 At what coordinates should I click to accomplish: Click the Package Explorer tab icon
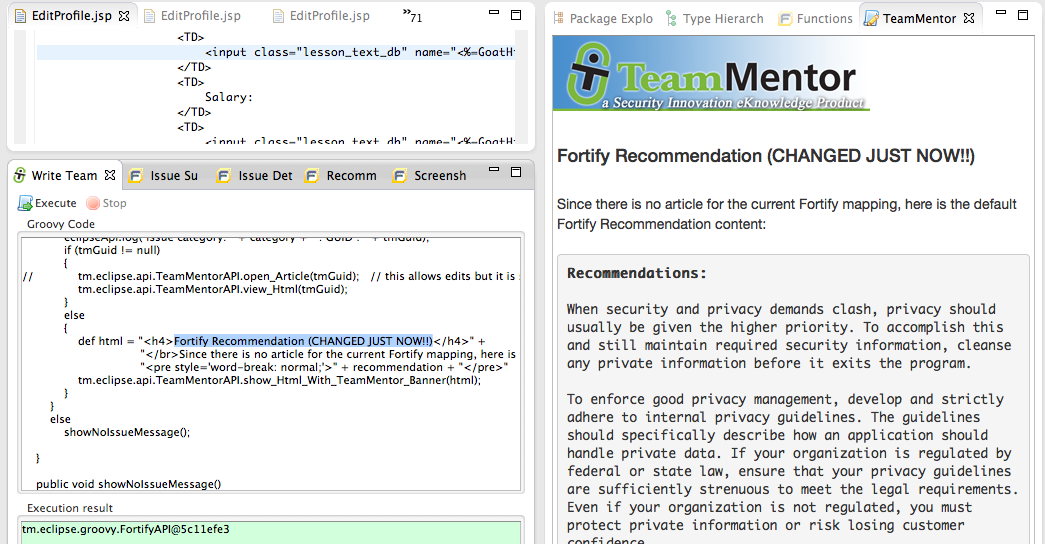(x=559, y=19)
